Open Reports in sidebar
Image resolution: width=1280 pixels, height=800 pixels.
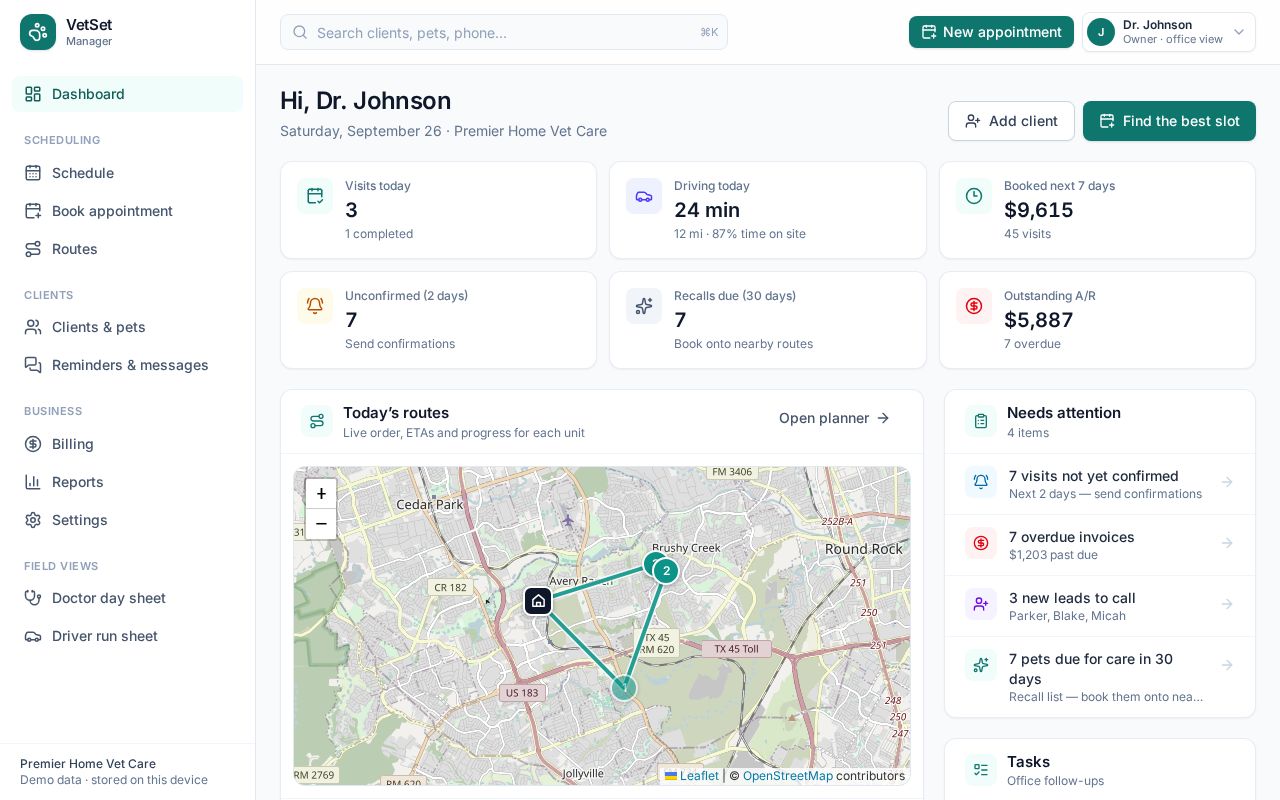click(x=128, y=482)
